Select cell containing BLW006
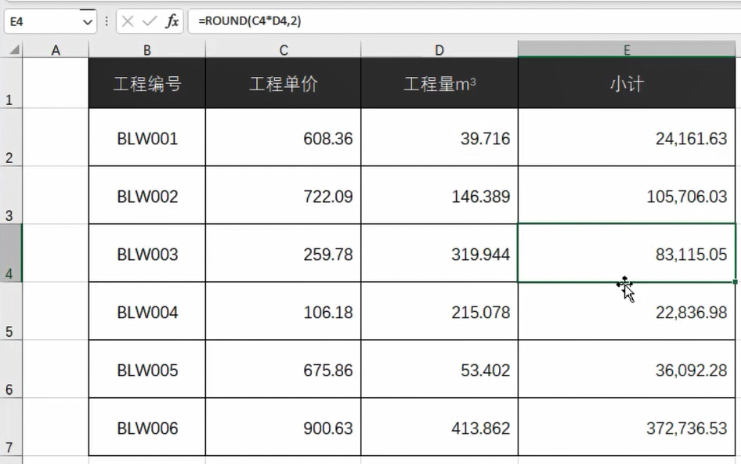 coord(147,427)
